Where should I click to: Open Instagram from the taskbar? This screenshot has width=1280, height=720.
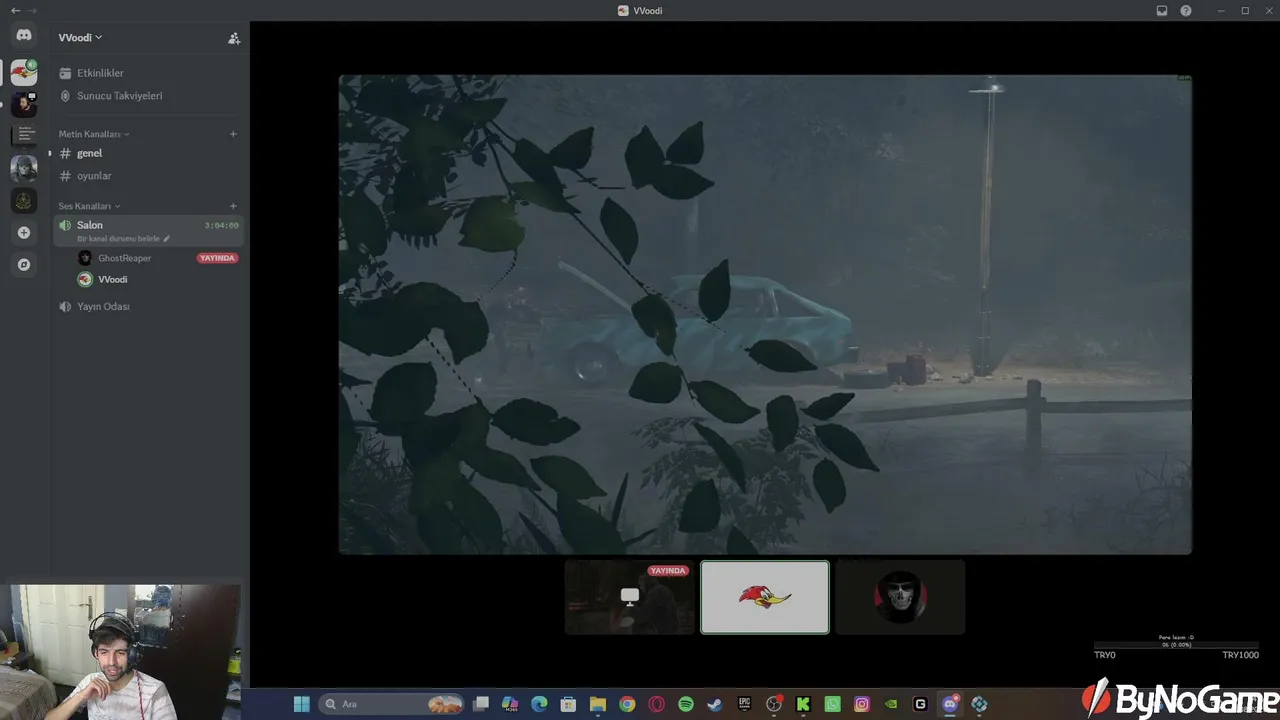point(862,704)
